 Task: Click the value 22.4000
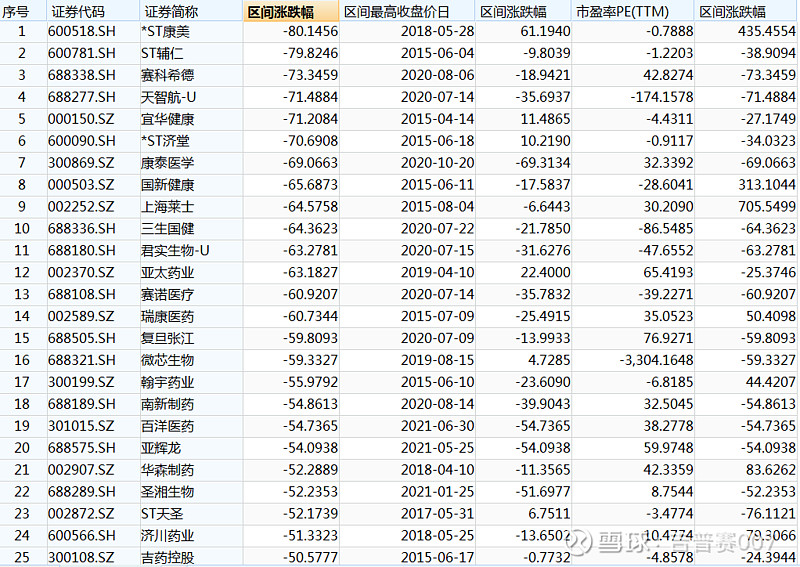(x=545, y=273)
